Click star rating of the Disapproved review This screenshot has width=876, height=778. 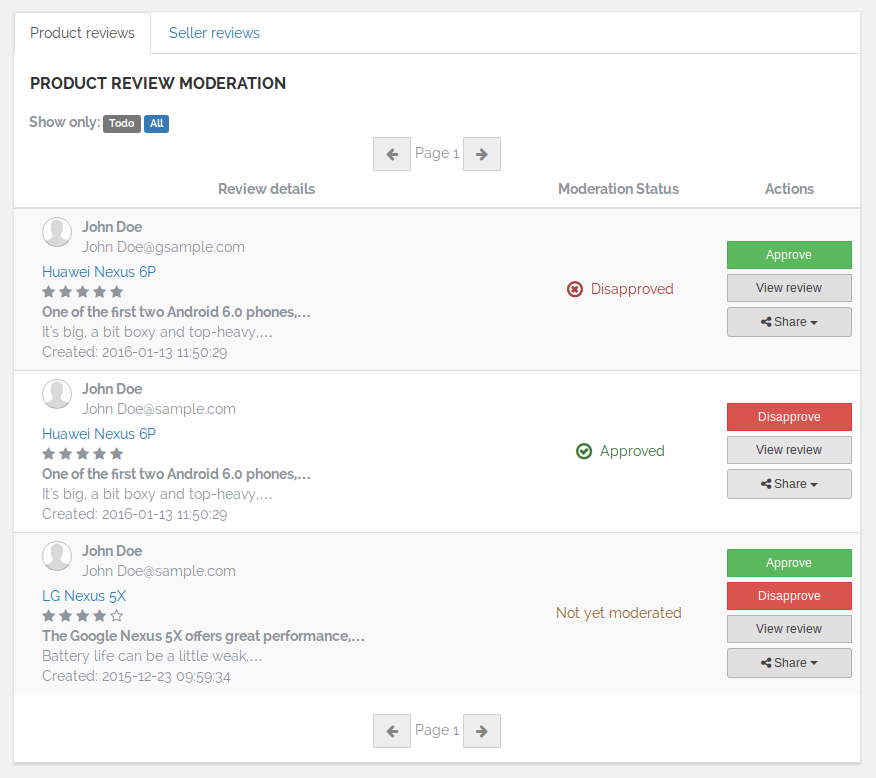[x=83, y=292]
